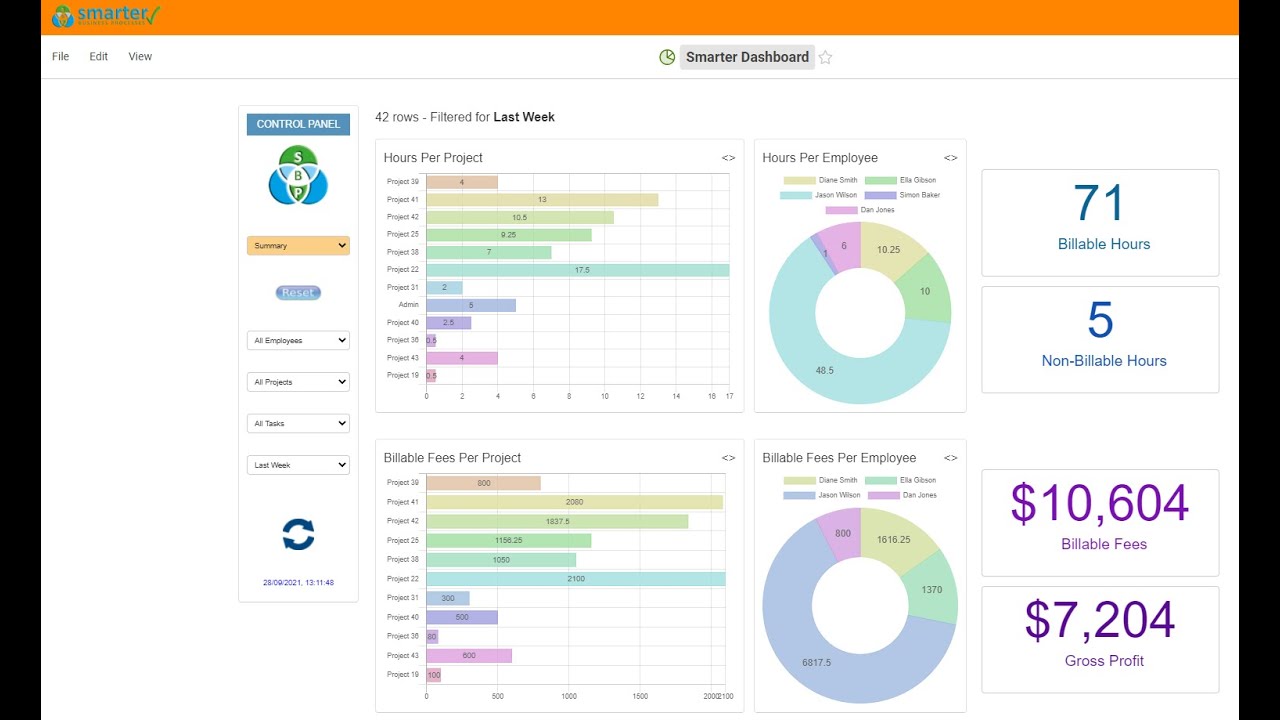Toggle Ella Gibson legend in Billable Fees Per Employee
Image resolution: width=1280 pixels, height=720 pixels.
pos(901,480)
